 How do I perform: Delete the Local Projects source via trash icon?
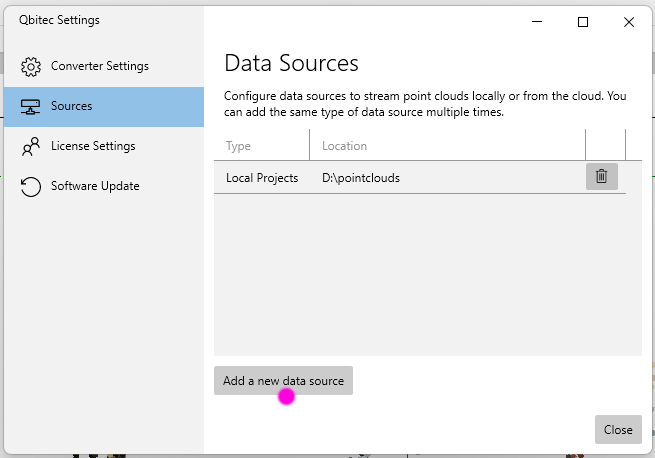pos(601,177)
